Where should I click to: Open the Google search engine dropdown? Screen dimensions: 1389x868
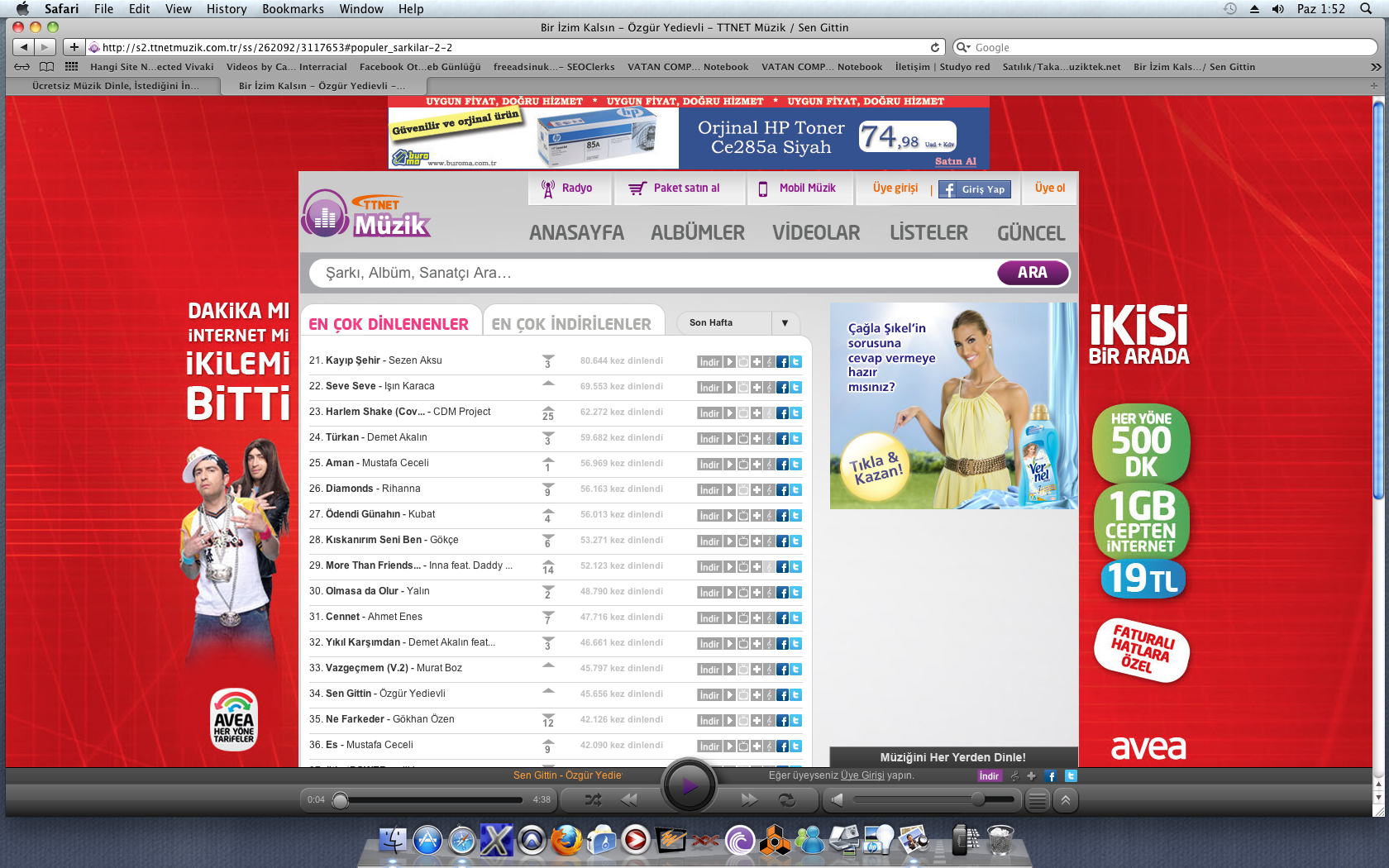pyautogui.click(x=963, y=47)
